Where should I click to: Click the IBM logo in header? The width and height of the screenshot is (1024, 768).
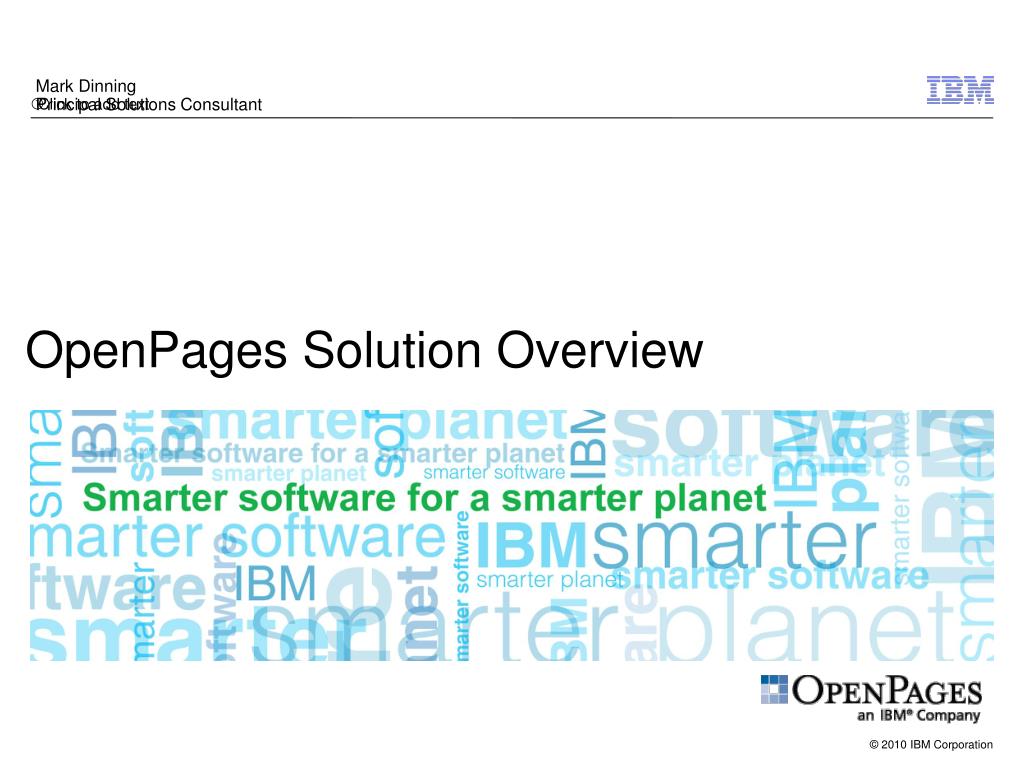pos(959,90)
